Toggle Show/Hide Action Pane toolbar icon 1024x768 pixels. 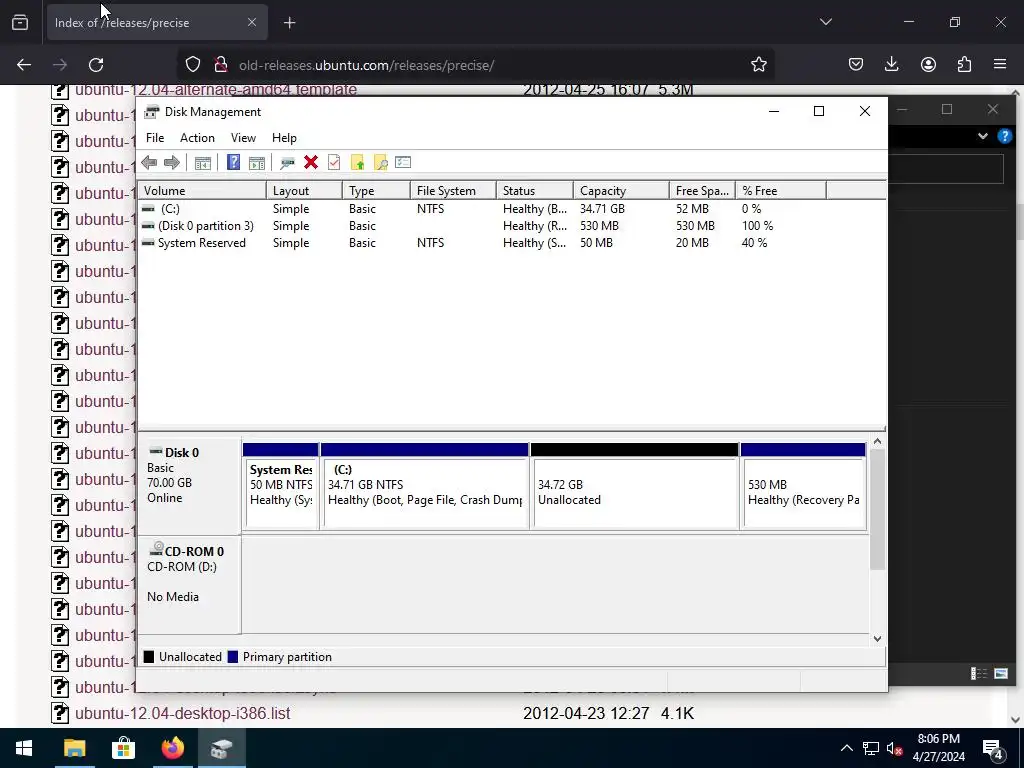click(x=257, y=163)
